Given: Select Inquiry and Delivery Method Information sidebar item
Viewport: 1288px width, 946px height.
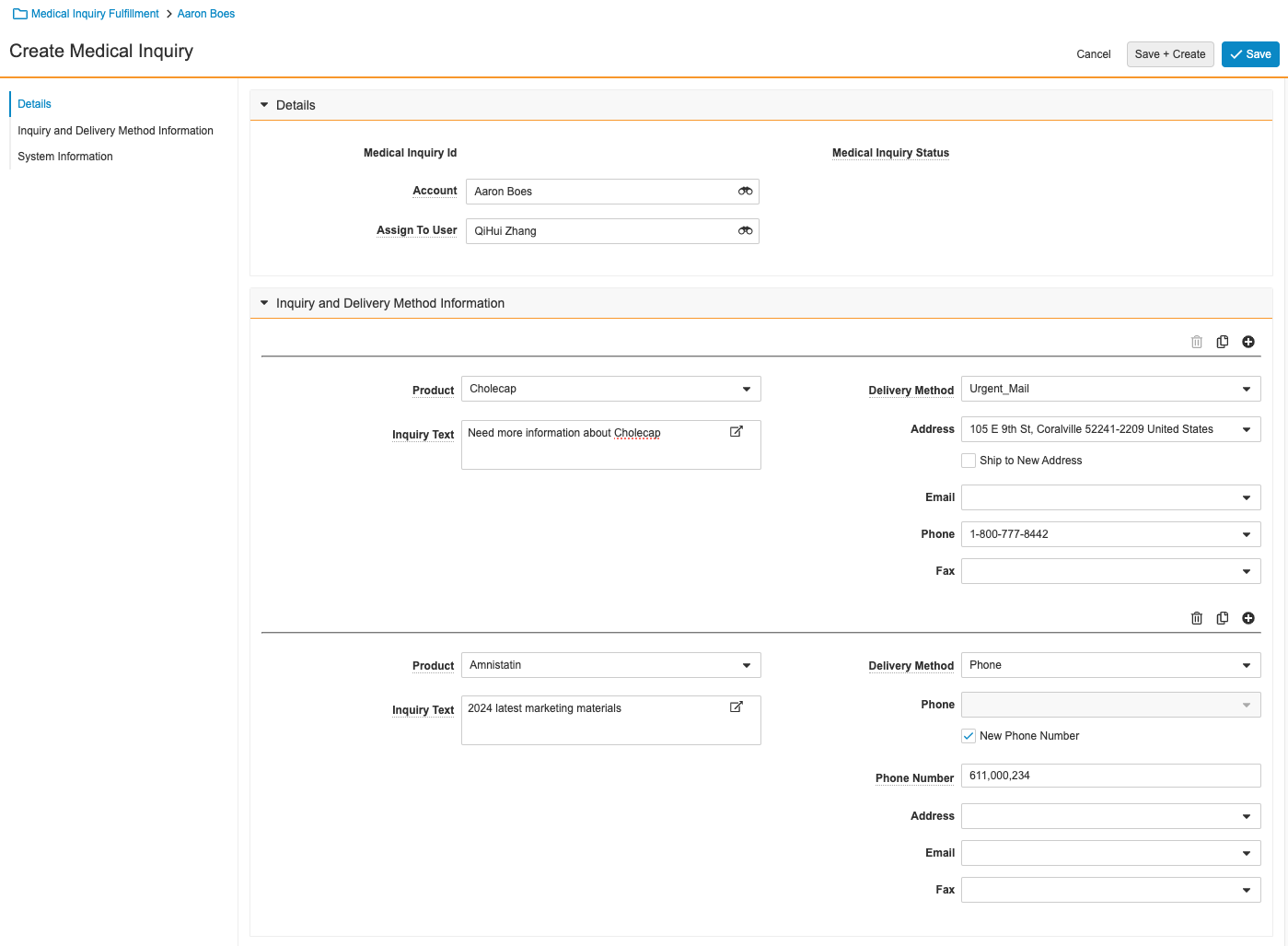Looking at the screenshot, I should pyautogui.click(x=115, y=131).
